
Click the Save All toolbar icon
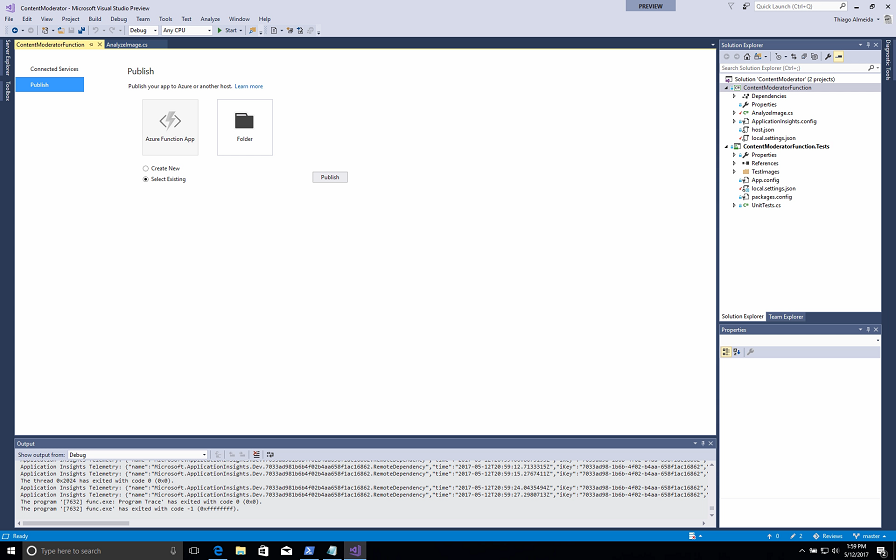(82, 30)
